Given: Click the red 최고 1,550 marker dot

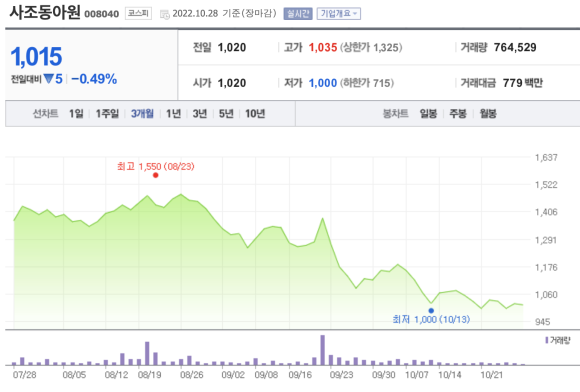Looking at the screenshot, I should [156, 175].
